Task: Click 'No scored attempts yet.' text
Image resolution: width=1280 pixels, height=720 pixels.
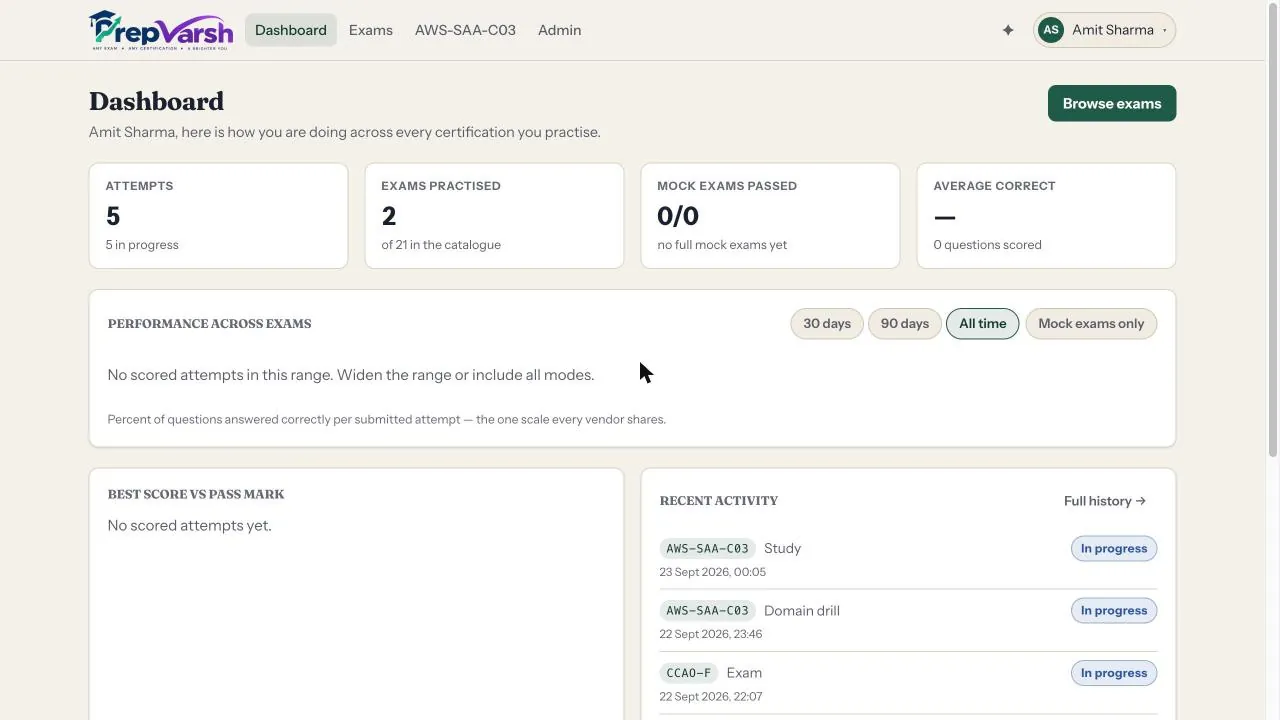Action: coord(189,525)
